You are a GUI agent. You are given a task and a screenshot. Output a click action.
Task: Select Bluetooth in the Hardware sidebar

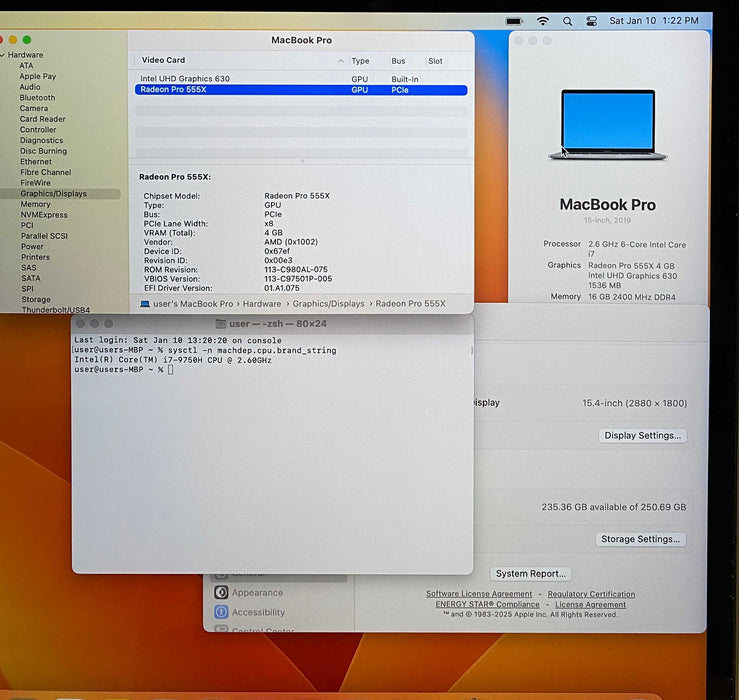click(37, 98)
